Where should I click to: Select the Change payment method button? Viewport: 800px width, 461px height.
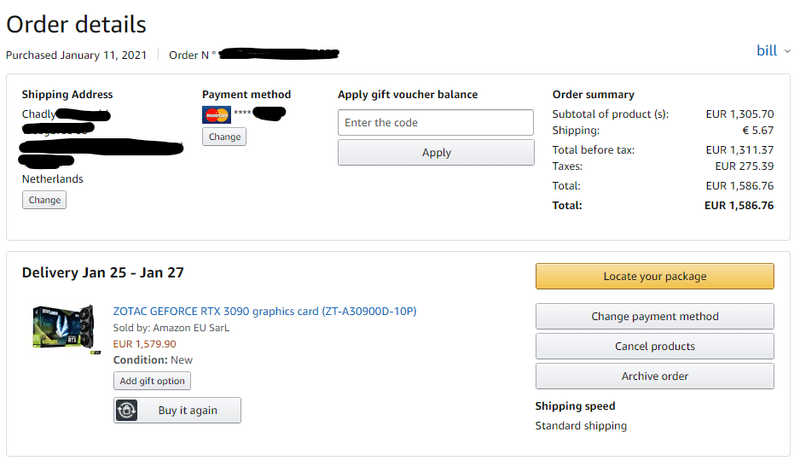coord(655,316)
